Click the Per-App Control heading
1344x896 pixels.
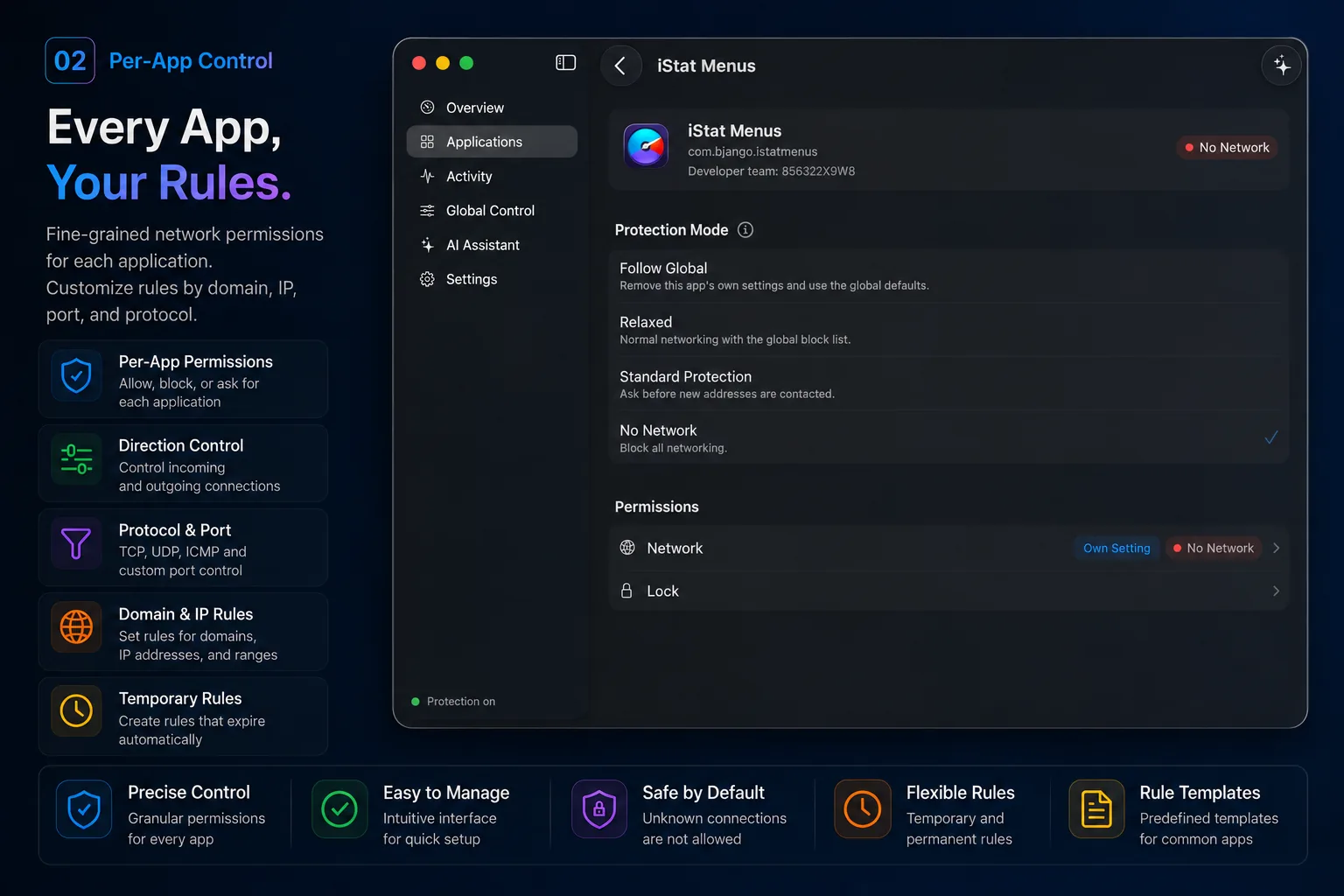(191, 61)
